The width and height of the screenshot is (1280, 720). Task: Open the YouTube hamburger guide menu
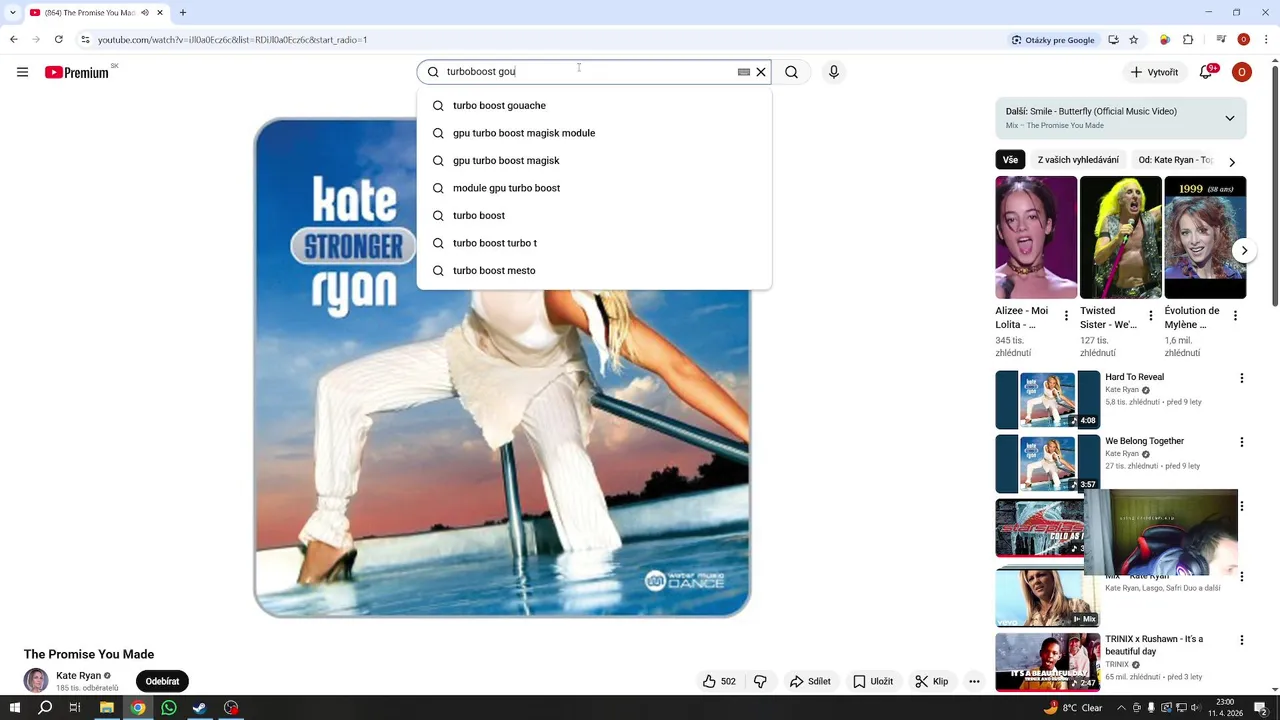tap(22, 72)
